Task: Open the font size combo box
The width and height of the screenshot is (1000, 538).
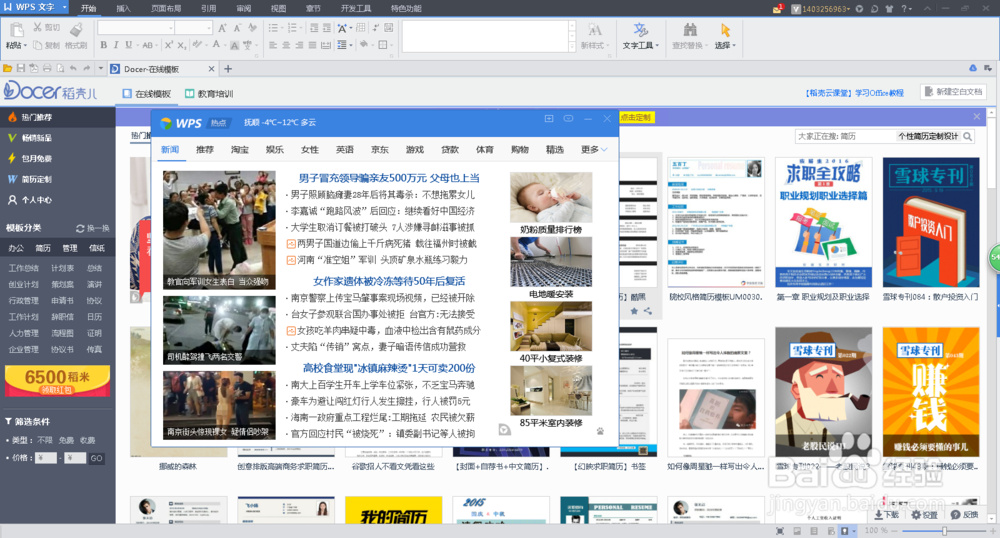Action: point(194,28)
